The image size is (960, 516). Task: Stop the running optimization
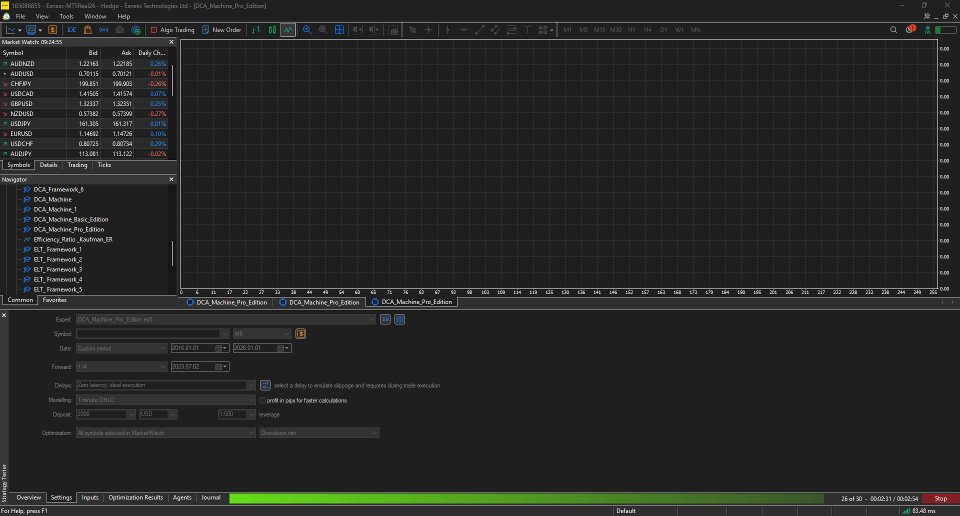940,499
